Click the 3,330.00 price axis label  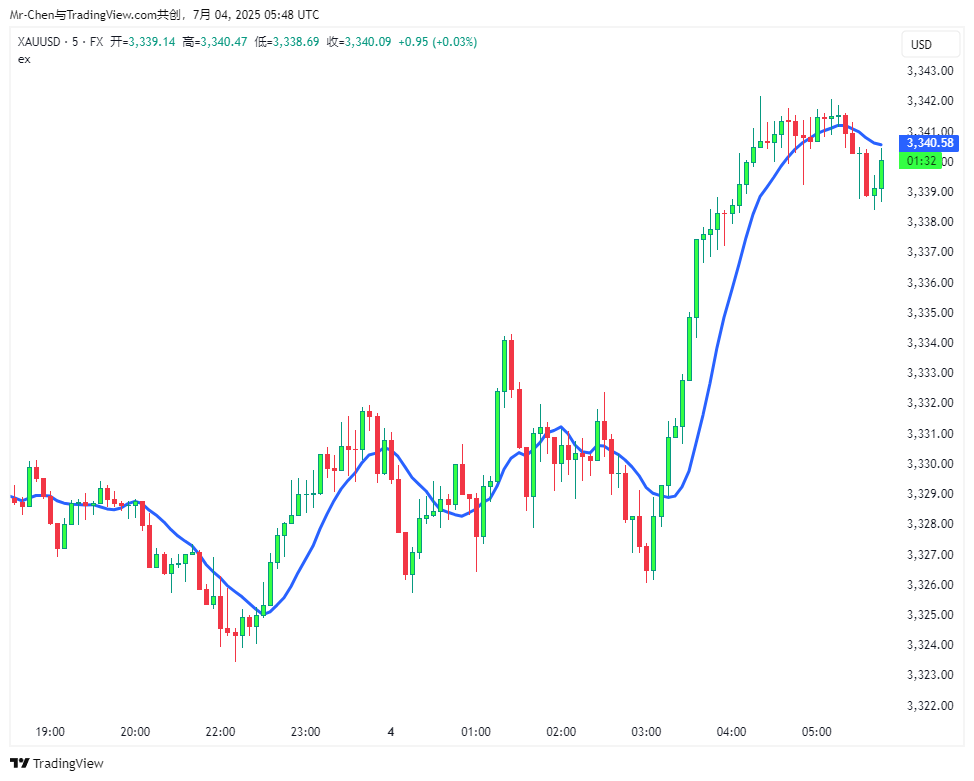(x=930, y=464)
